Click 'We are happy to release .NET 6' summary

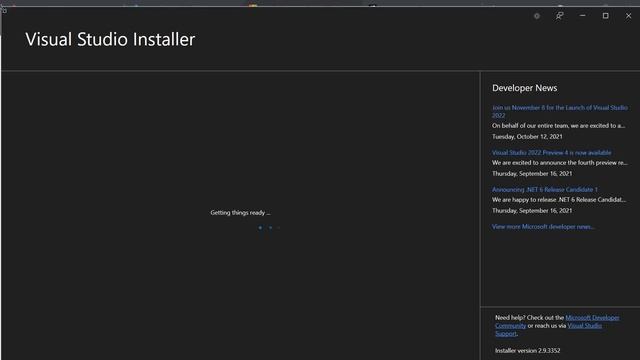[559, 200]
